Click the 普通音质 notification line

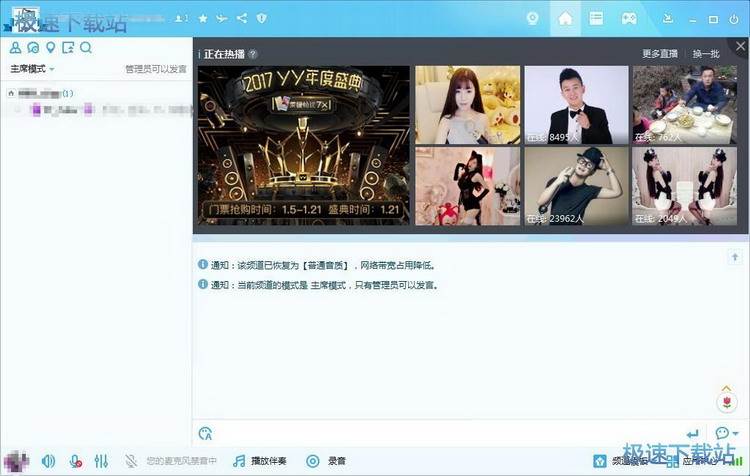[317, 265]
